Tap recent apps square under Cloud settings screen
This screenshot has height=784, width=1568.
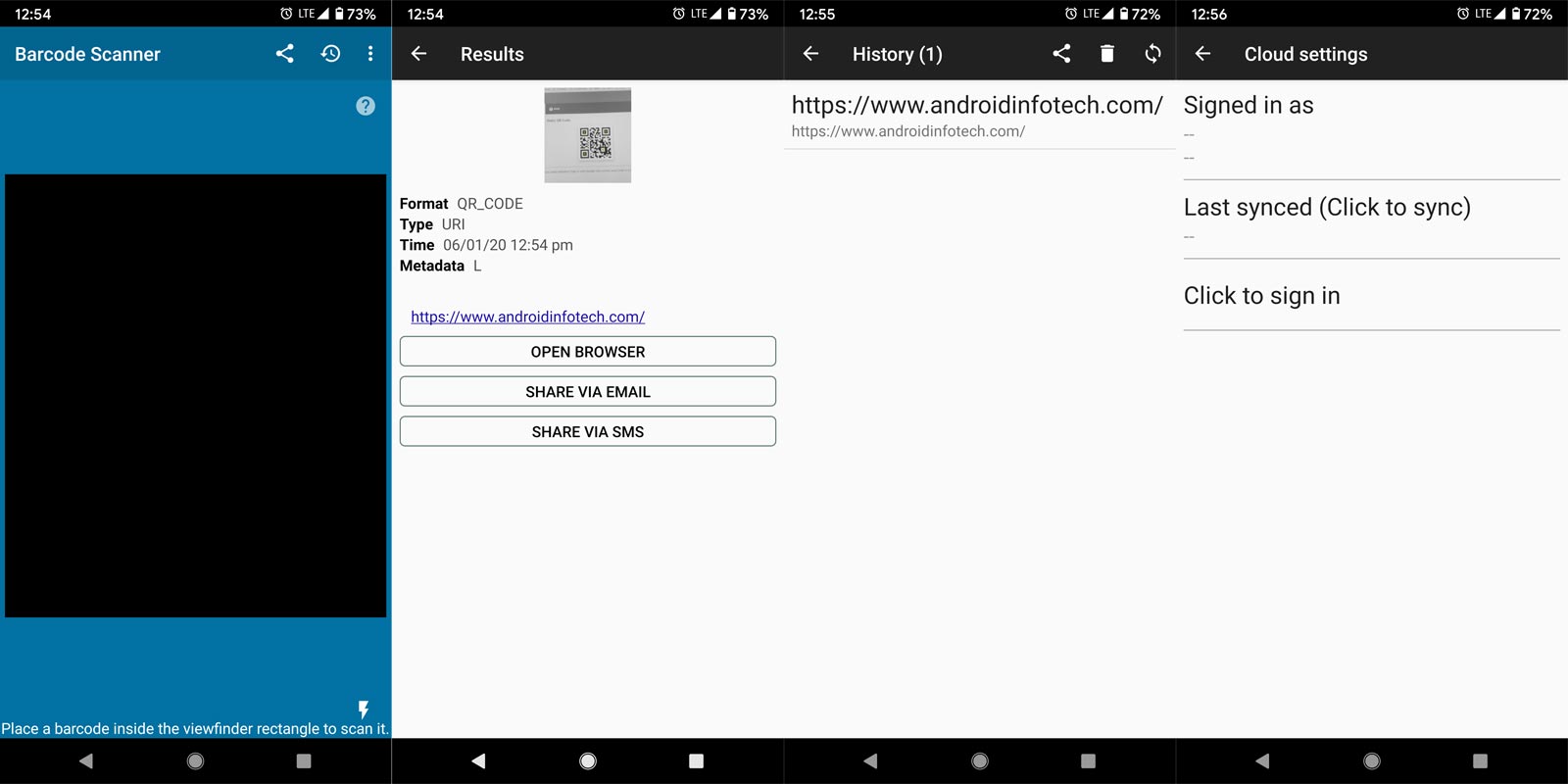(1480, 760)
